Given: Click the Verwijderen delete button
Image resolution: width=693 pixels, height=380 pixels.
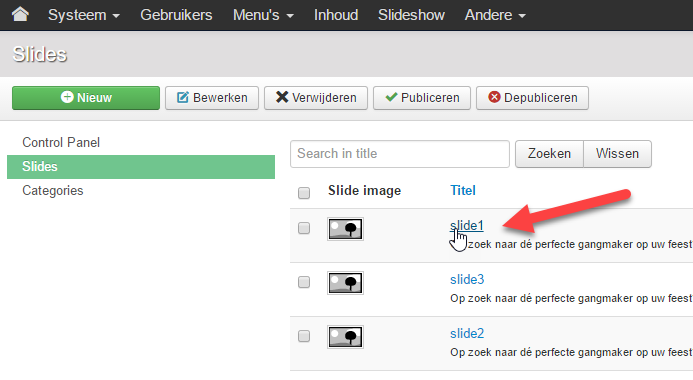Looking at the screenshot, I should tap(316, 98).
